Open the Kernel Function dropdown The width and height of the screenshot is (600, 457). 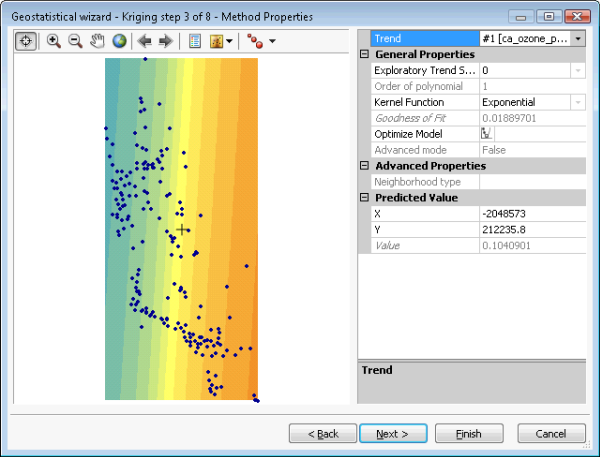578,102
